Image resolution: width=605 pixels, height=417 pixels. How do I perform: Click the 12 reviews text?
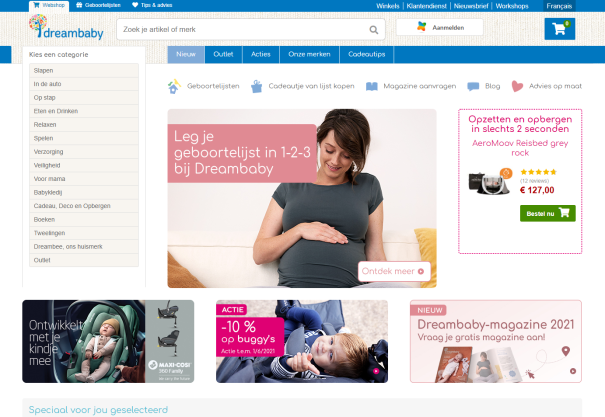[534, 181]
